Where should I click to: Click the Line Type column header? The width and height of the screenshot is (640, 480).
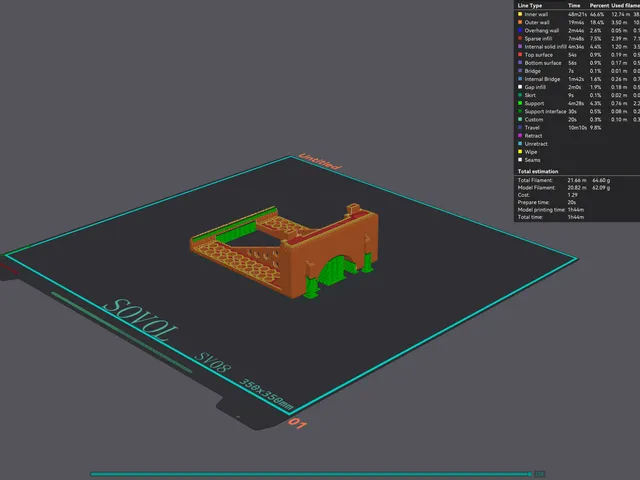coord(530,6)
